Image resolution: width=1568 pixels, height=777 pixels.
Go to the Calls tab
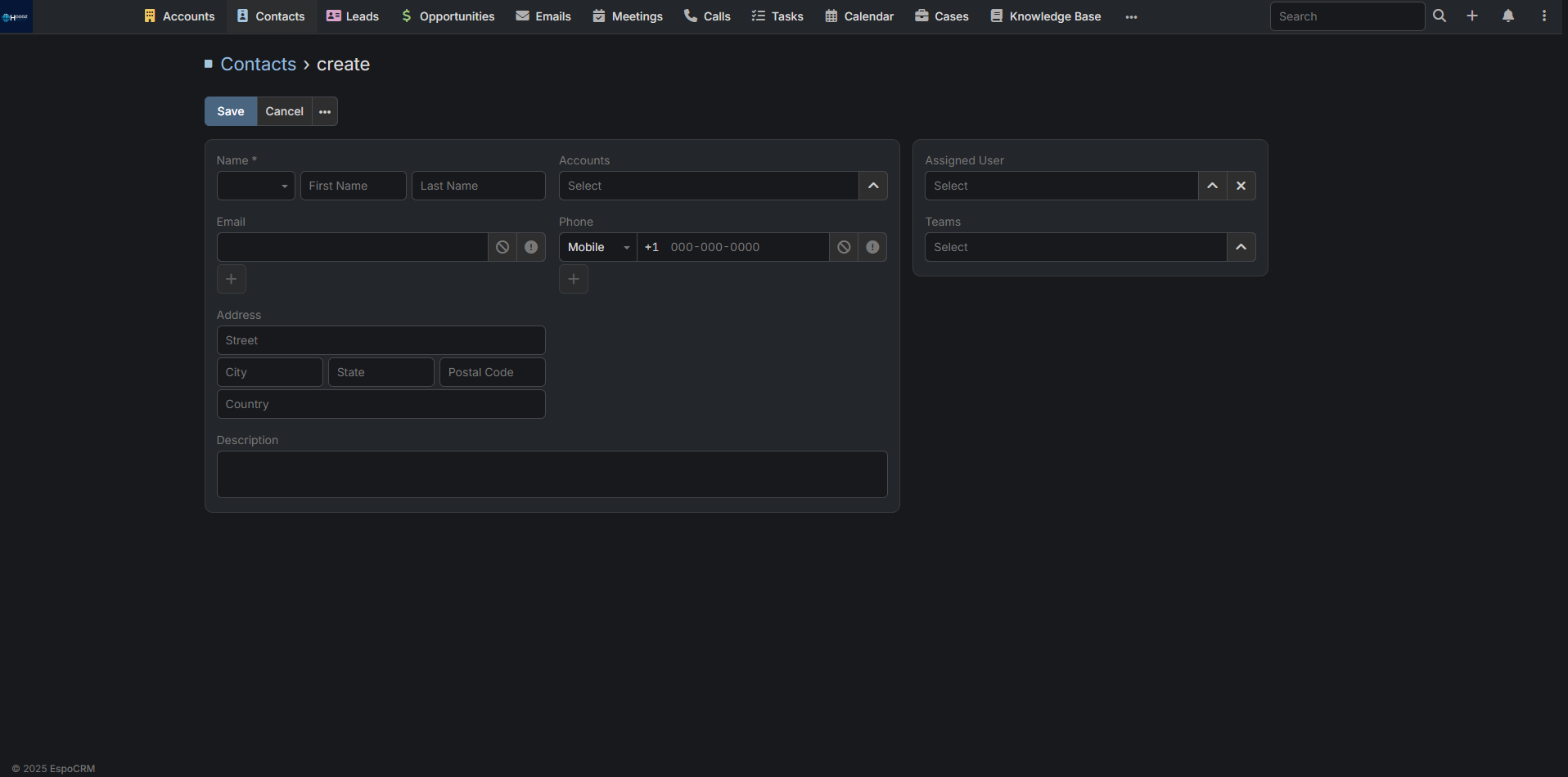click(707, 16)
